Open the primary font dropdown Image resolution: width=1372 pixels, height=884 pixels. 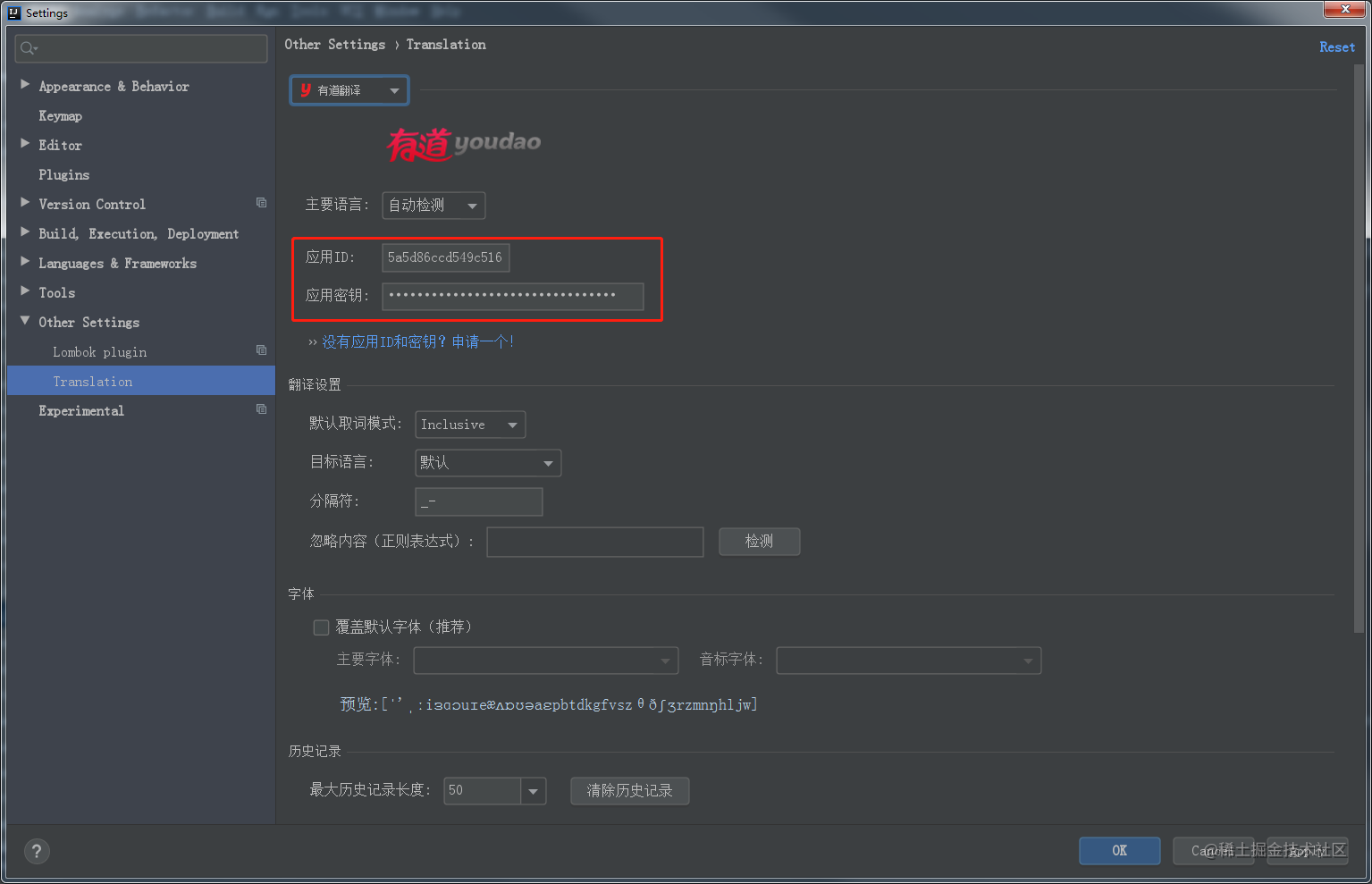coord(545,661)
